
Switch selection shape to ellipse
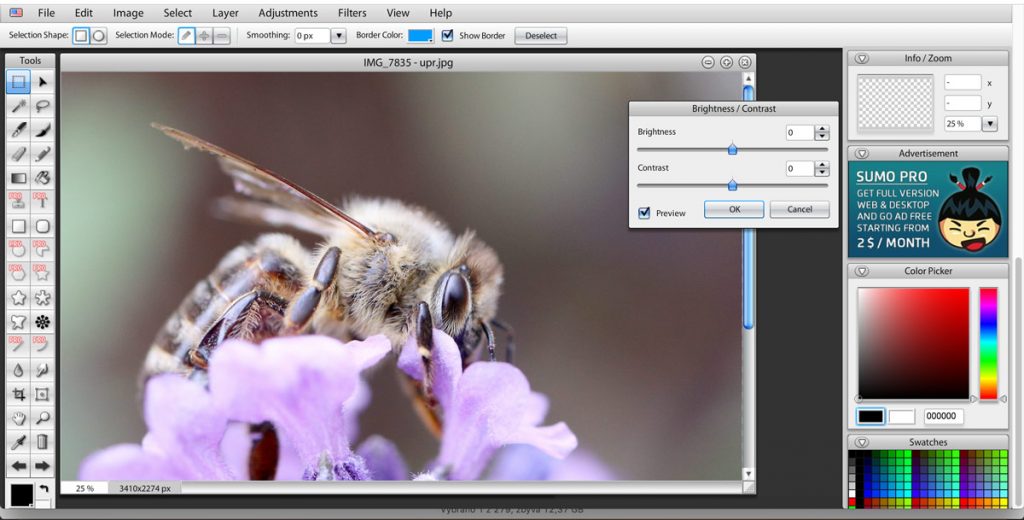coord(98,36)
